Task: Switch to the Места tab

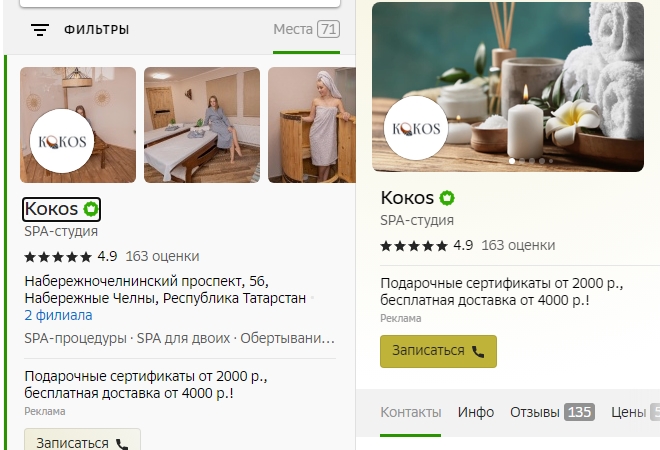Action: pyautogui.click(x=306, y=29)
